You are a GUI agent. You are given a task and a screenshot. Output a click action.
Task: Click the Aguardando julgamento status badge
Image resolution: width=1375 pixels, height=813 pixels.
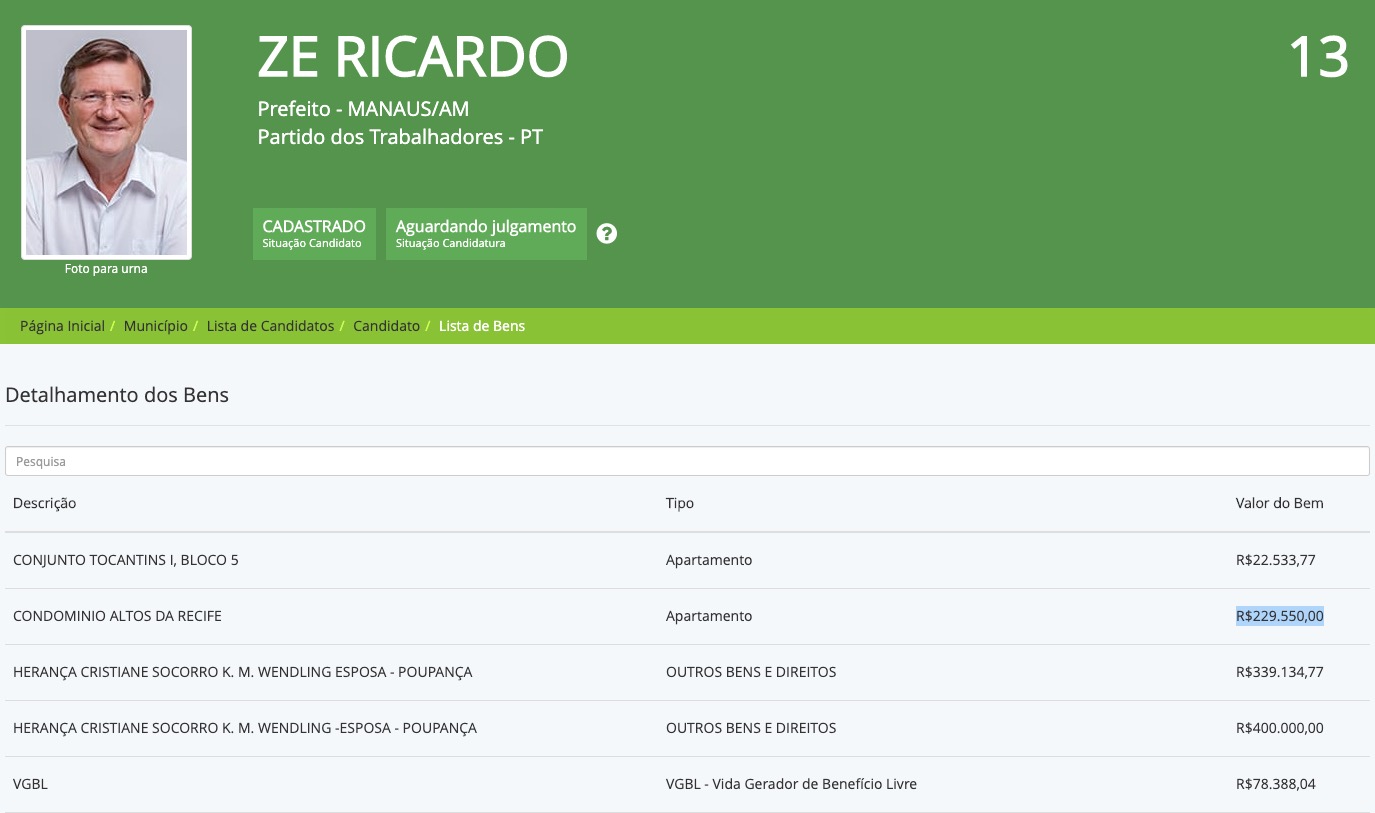486,234
